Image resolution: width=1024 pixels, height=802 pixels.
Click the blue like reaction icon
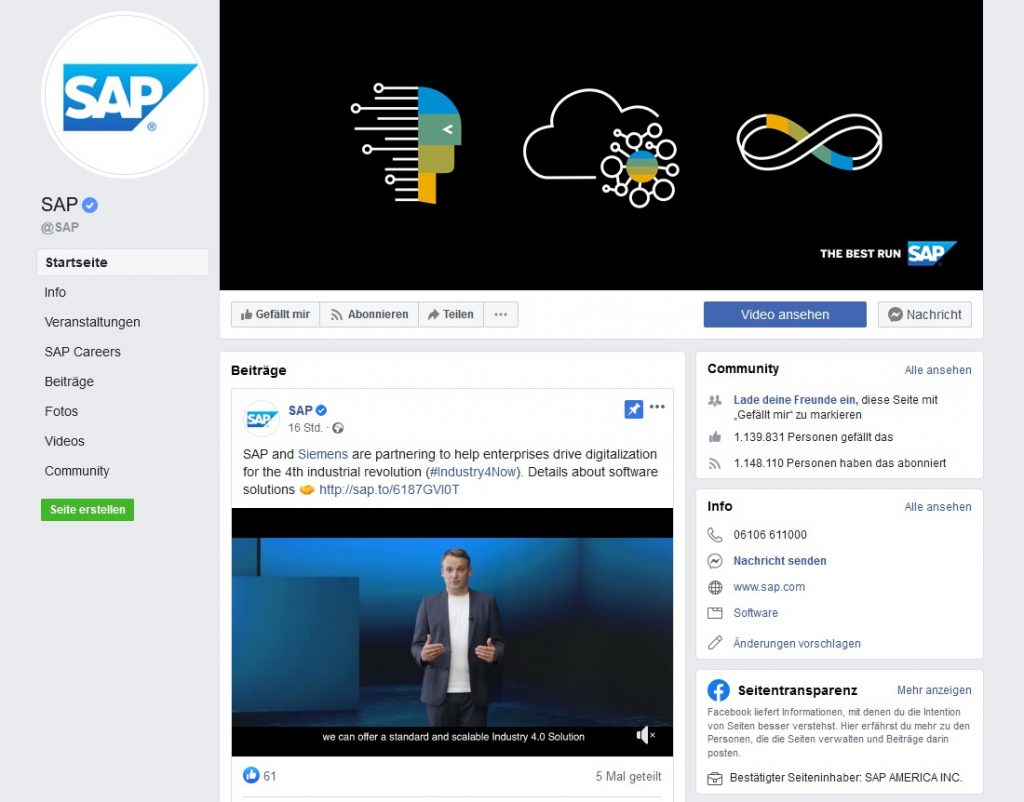click(x=251, y=775)
